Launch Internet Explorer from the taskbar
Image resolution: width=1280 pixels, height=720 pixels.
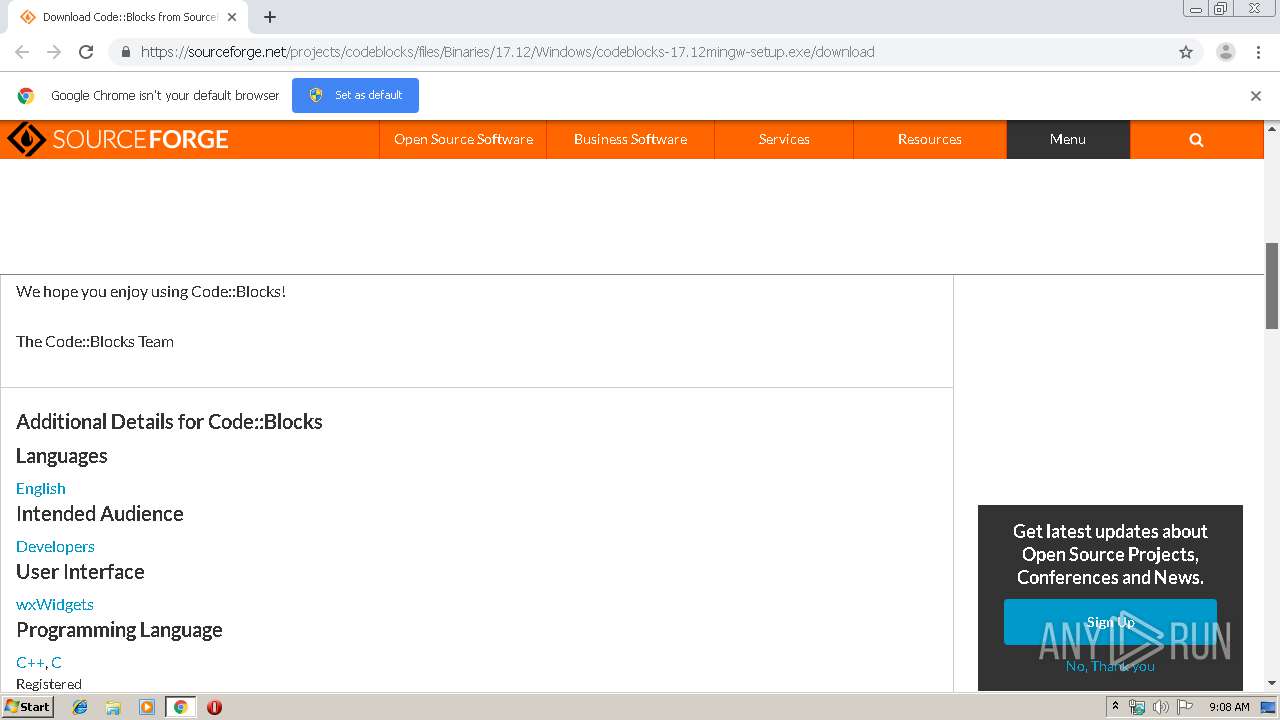tap(80, 707)
